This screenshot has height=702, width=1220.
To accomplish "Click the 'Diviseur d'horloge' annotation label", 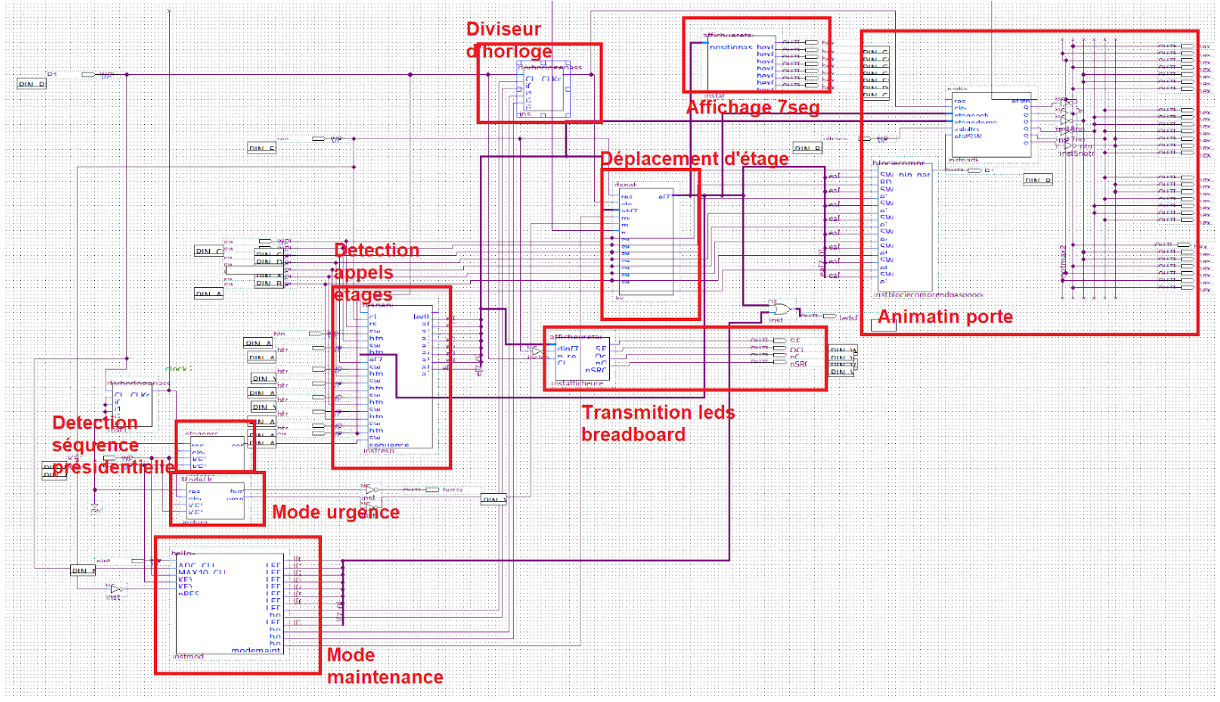I will pos(508,39).
